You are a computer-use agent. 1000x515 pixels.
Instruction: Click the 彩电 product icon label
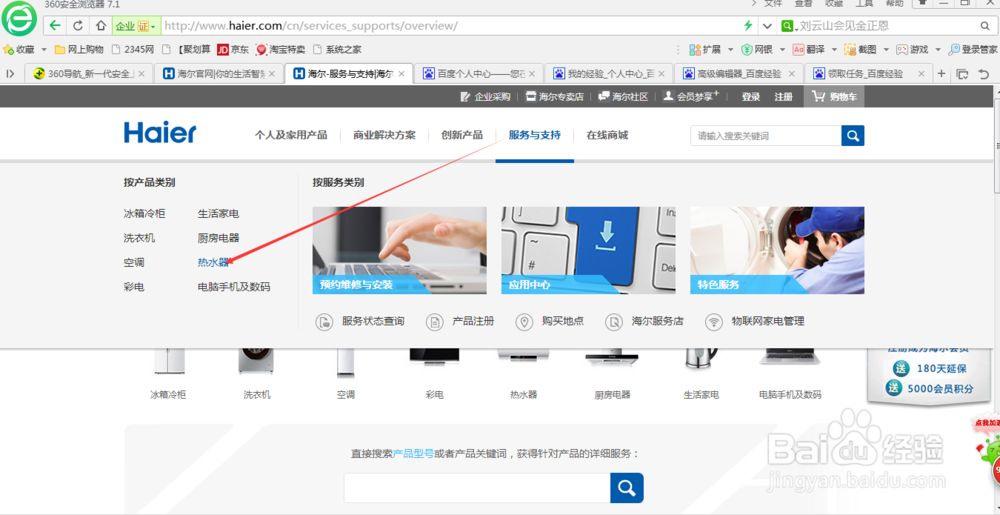(x=434, y=395)
